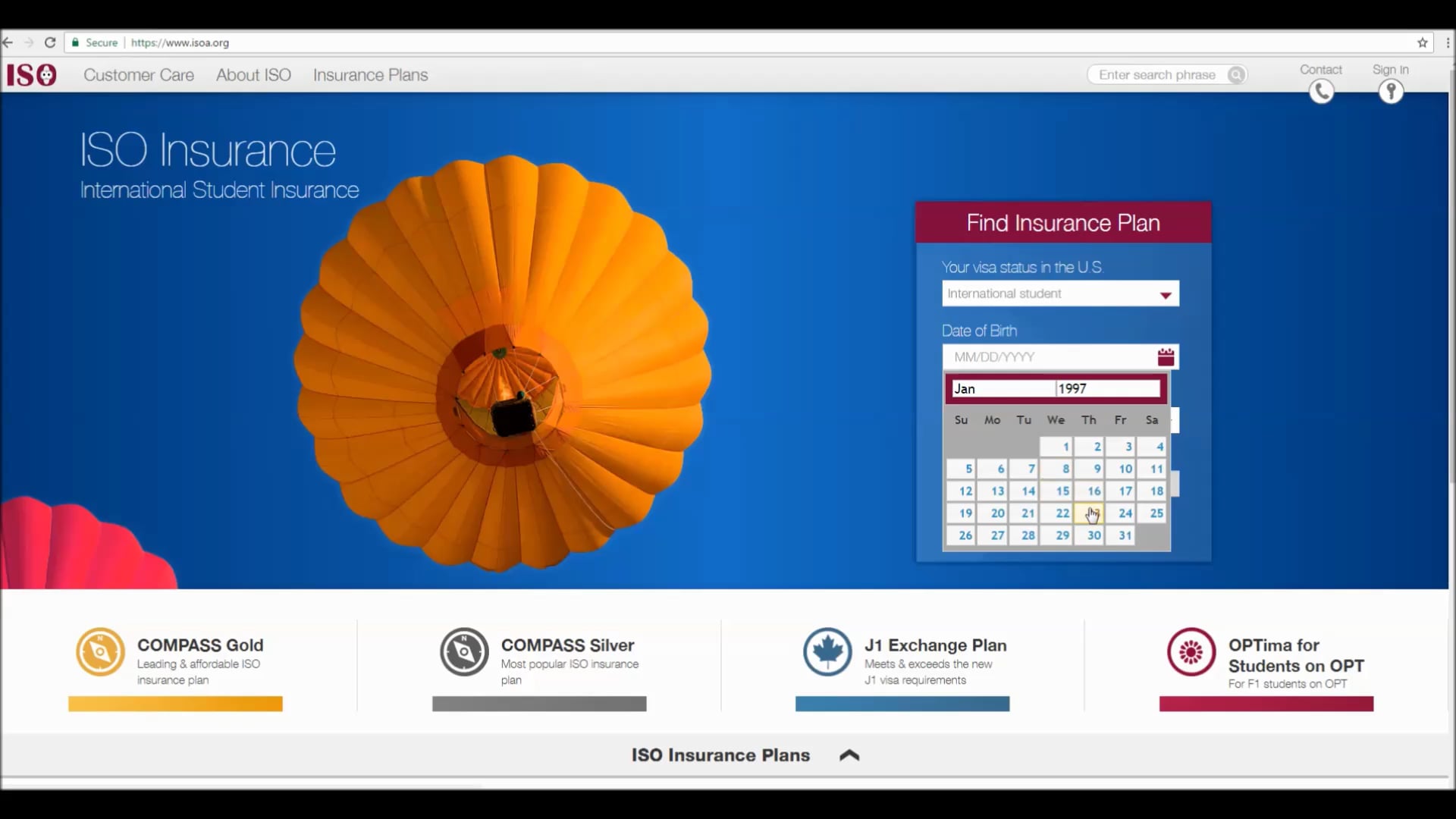Click the blue bar under J1 Exchange Plan
The height and width of the screenshot is (819, 1456).
click(902, 704)
